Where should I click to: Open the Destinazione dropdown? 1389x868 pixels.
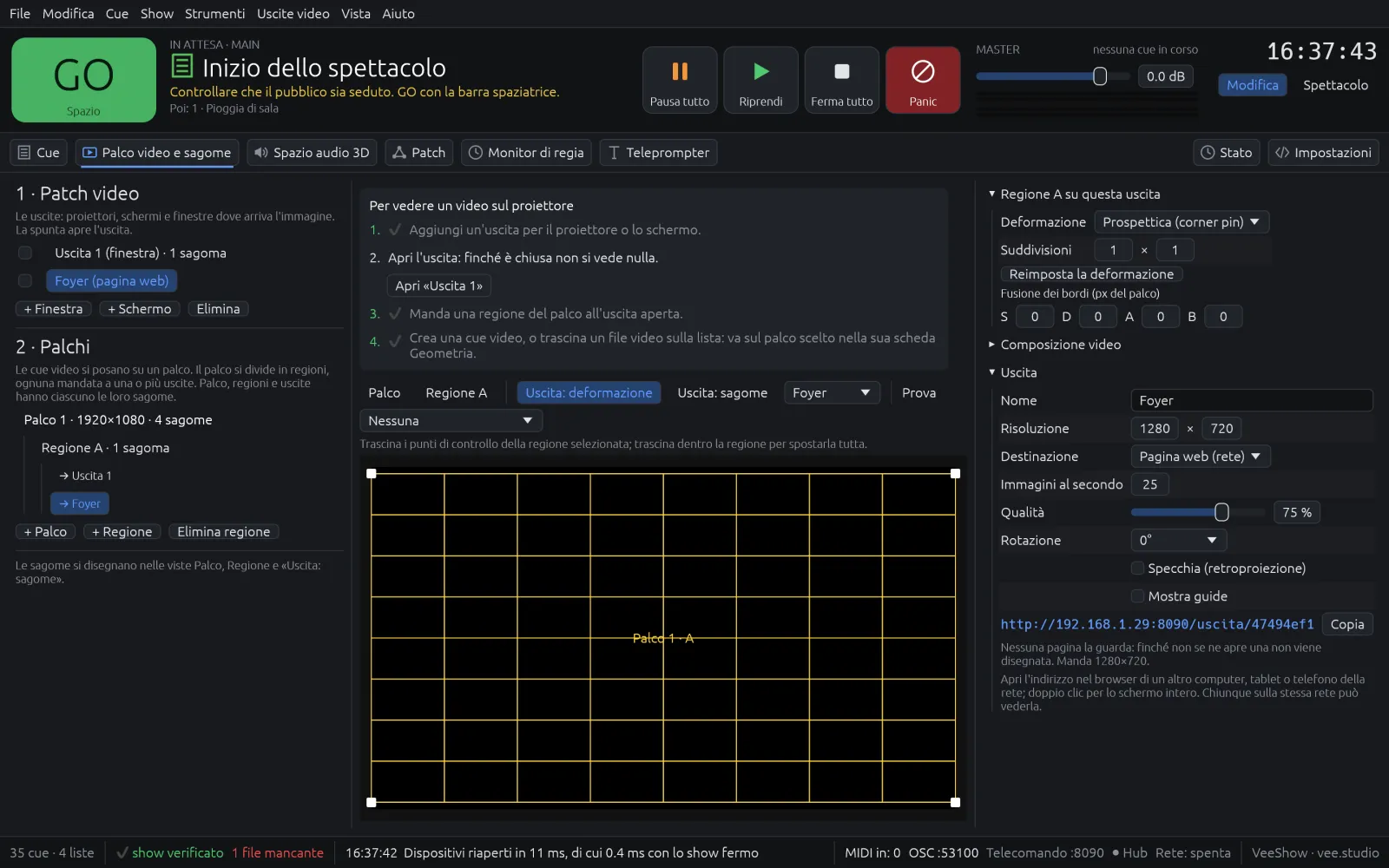click(1201, 457)
